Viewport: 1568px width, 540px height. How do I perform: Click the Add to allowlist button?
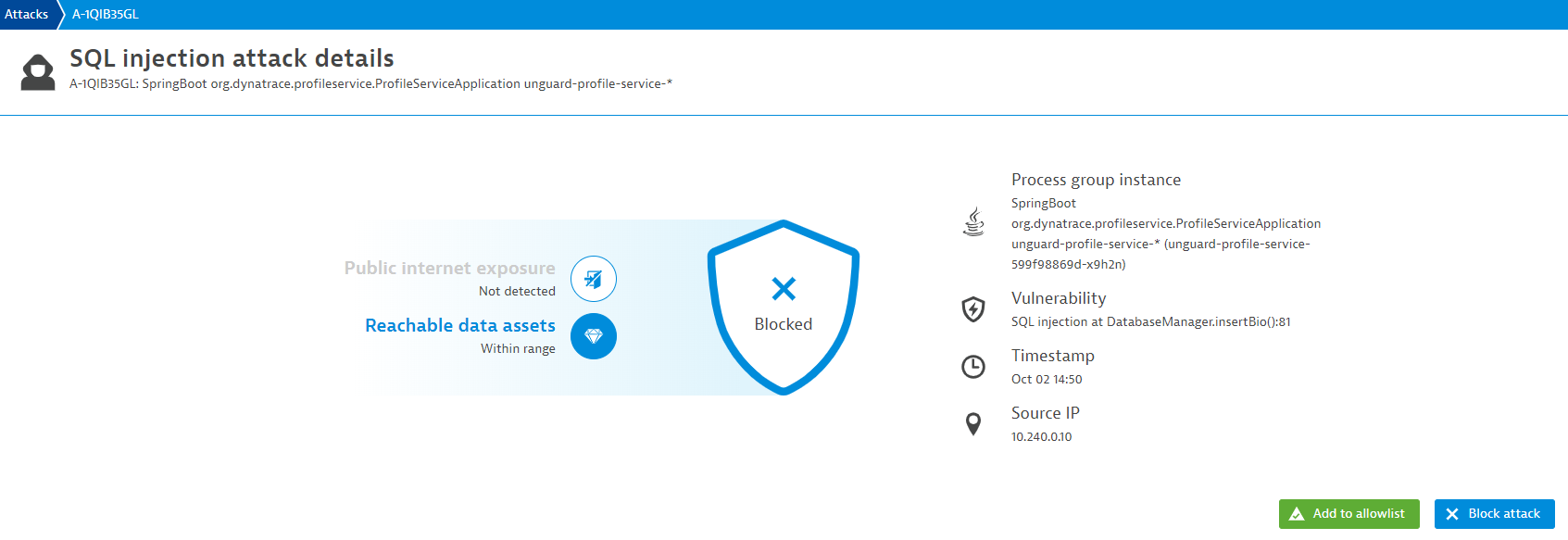[x=1349, y=514]
